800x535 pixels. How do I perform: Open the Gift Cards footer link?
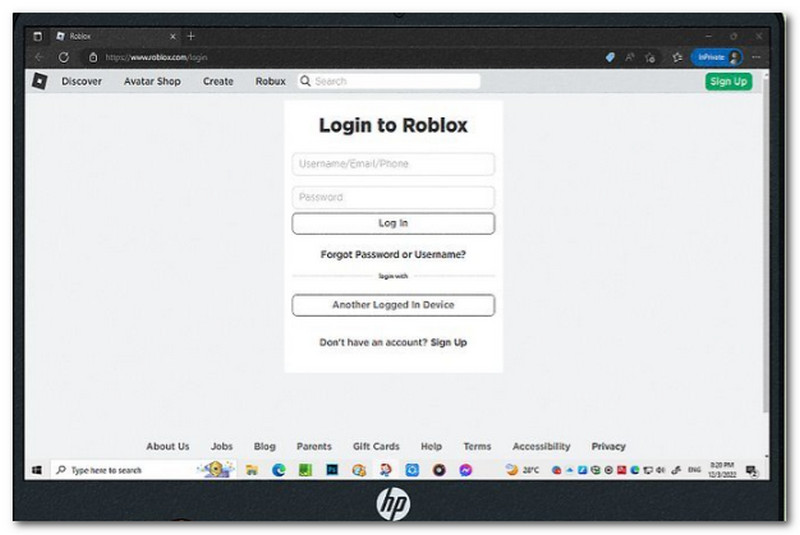point(376,446)
